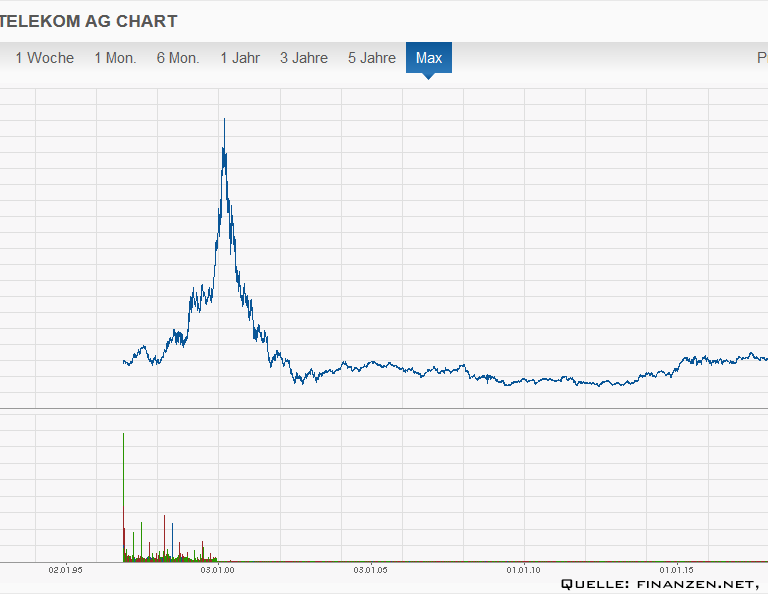Select the 5 Jahre chart period

372,58
